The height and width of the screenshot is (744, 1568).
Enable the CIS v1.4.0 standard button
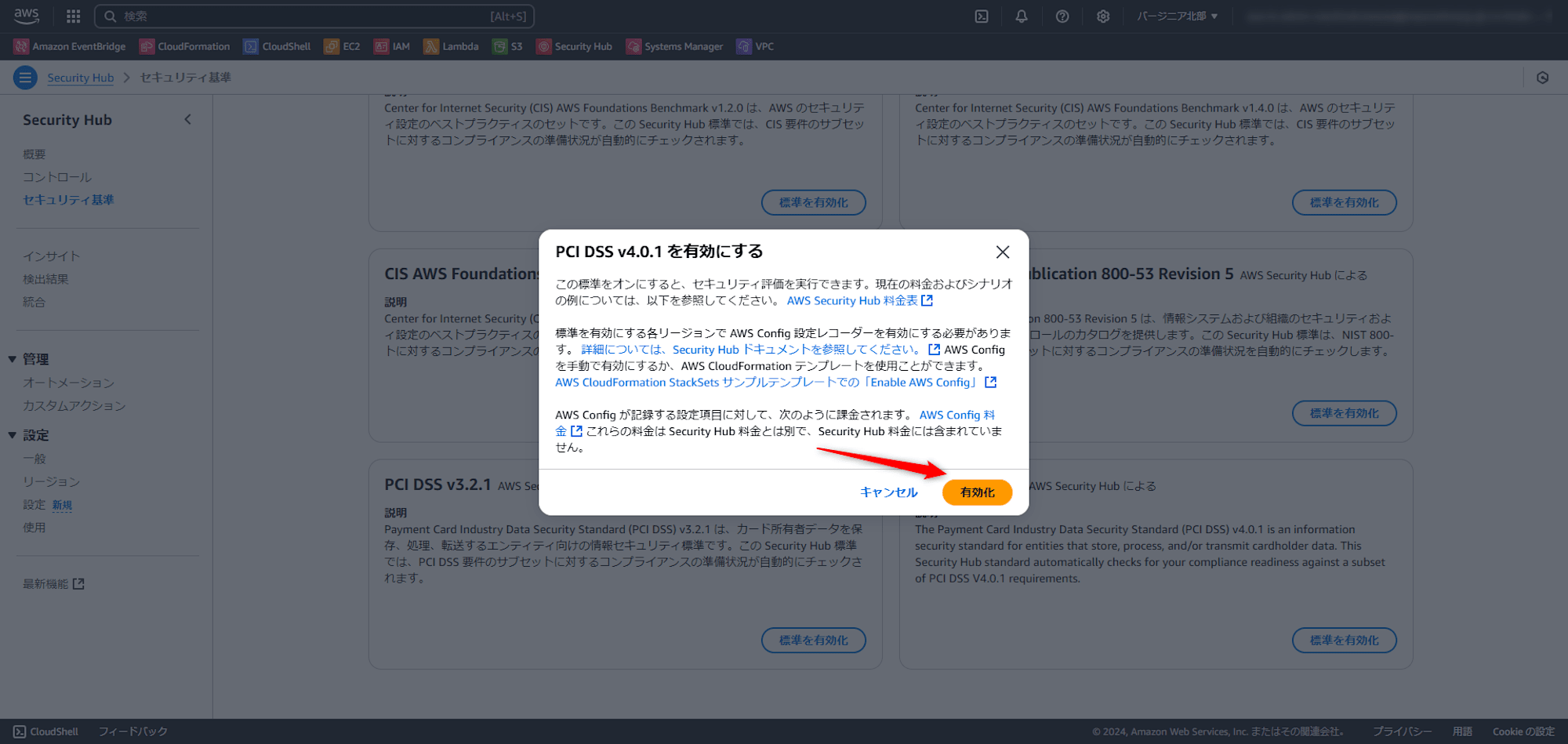click(1345, 202)
